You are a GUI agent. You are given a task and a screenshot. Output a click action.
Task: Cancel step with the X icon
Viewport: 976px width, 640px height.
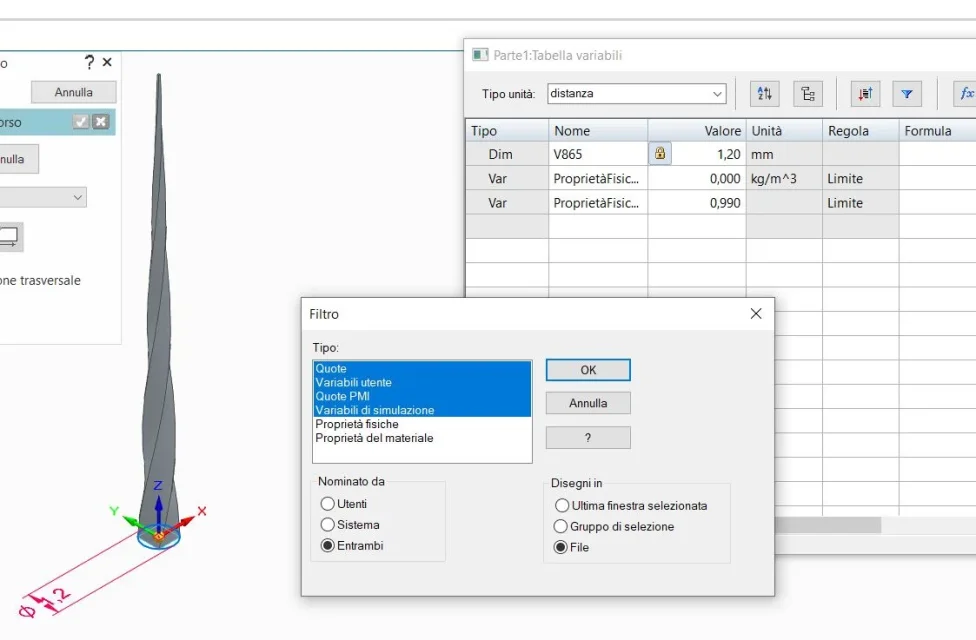click(x=101, y=122)
